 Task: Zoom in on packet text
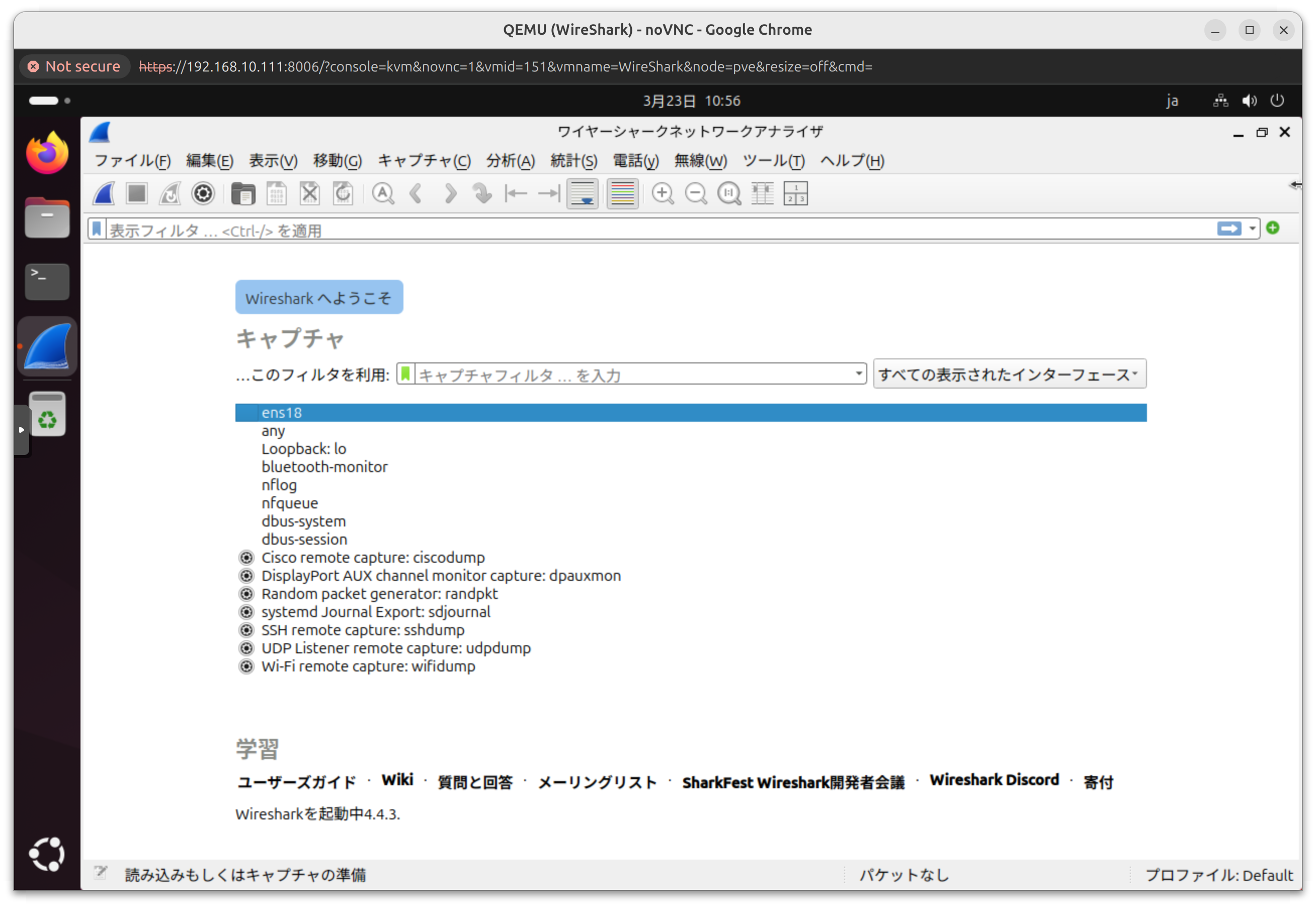coord(662,194)
